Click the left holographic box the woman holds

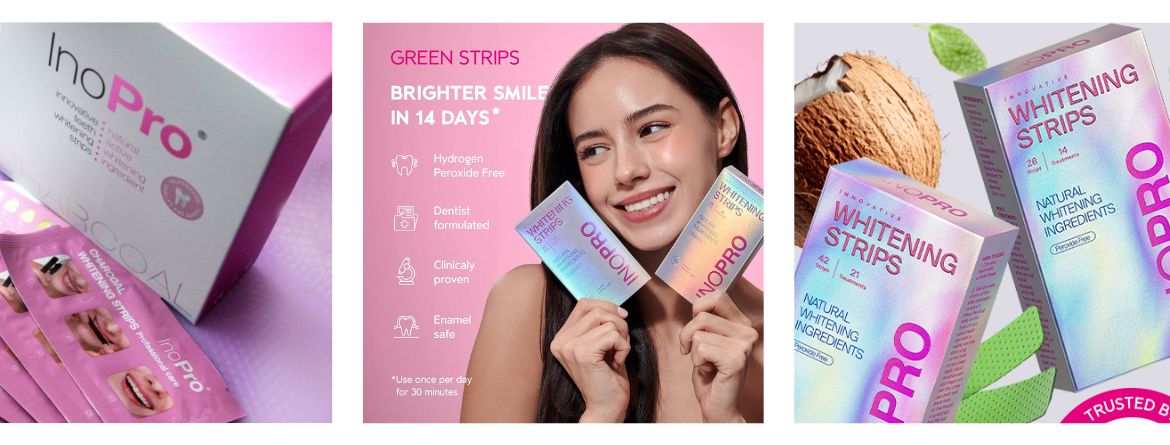coord(582,243)
